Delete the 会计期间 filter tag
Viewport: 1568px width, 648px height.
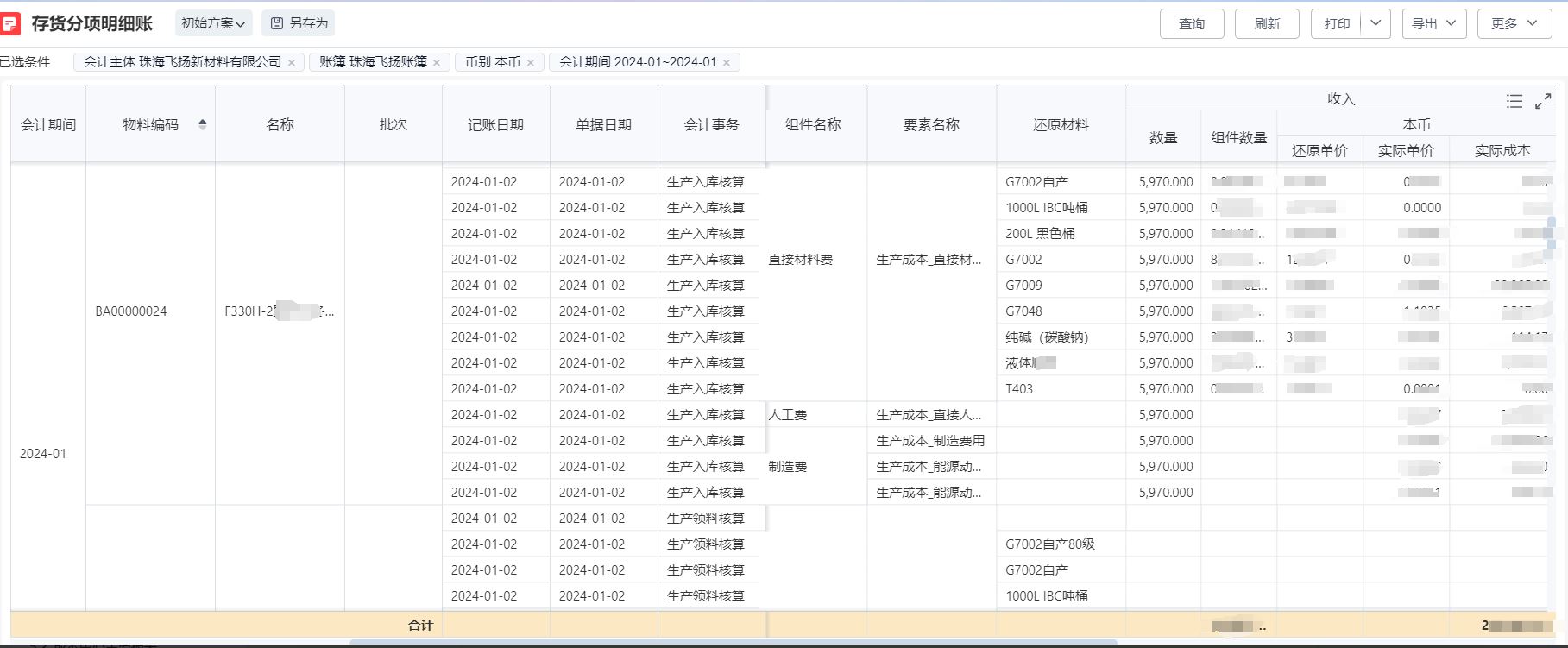(727, 63)
